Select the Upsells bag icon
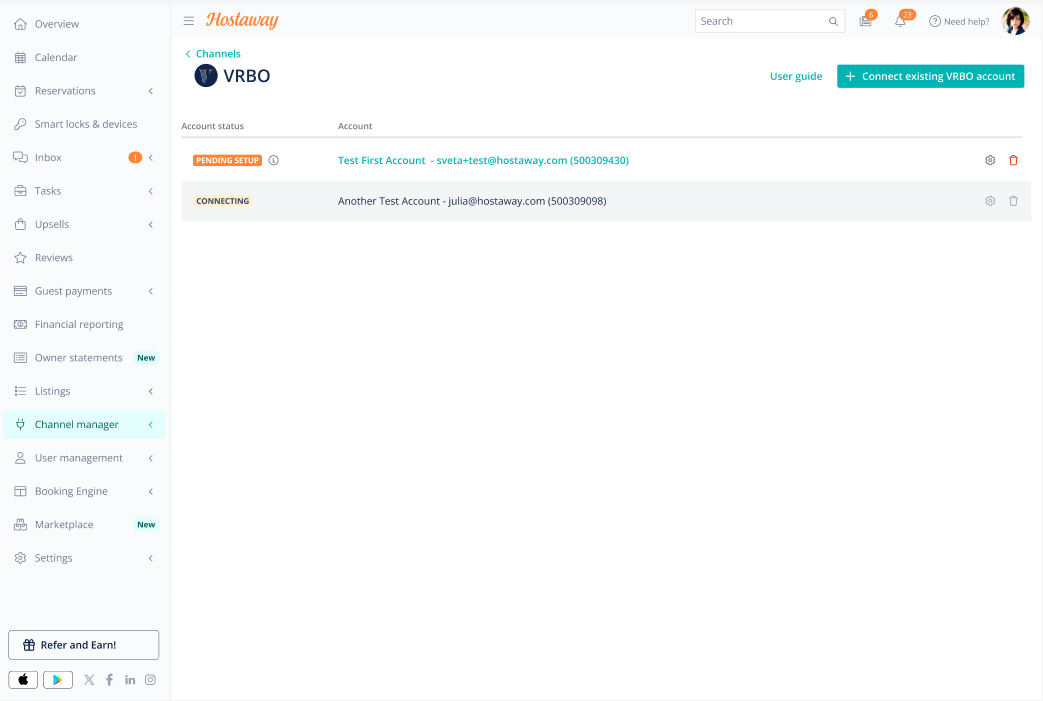 click(x=21, y=224)
